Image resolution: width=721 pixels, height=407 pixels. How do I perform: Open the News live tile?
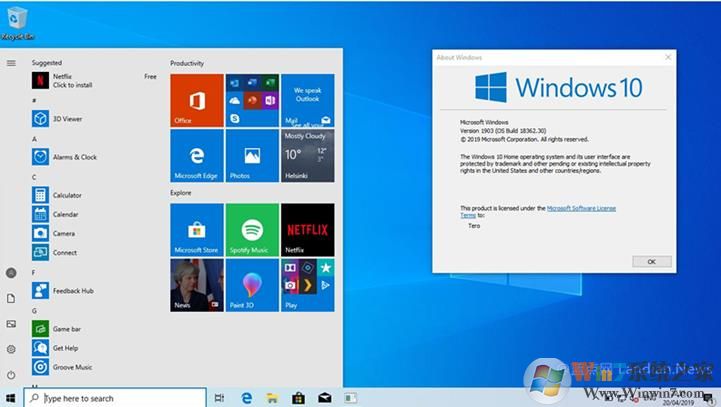pyautogui.click(x=196, y=284)
